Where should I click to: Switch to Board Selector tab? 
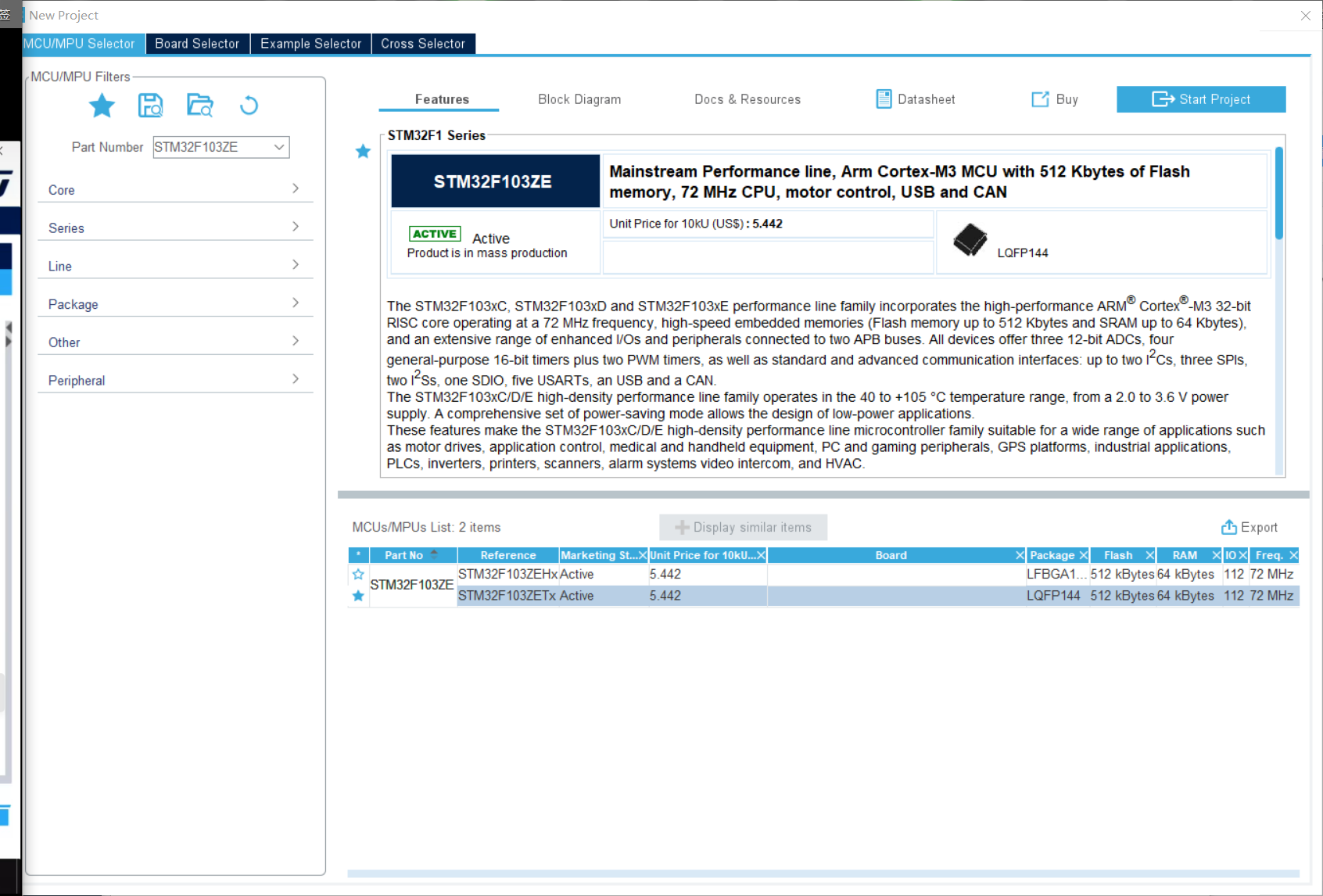[x=197, y=44]
